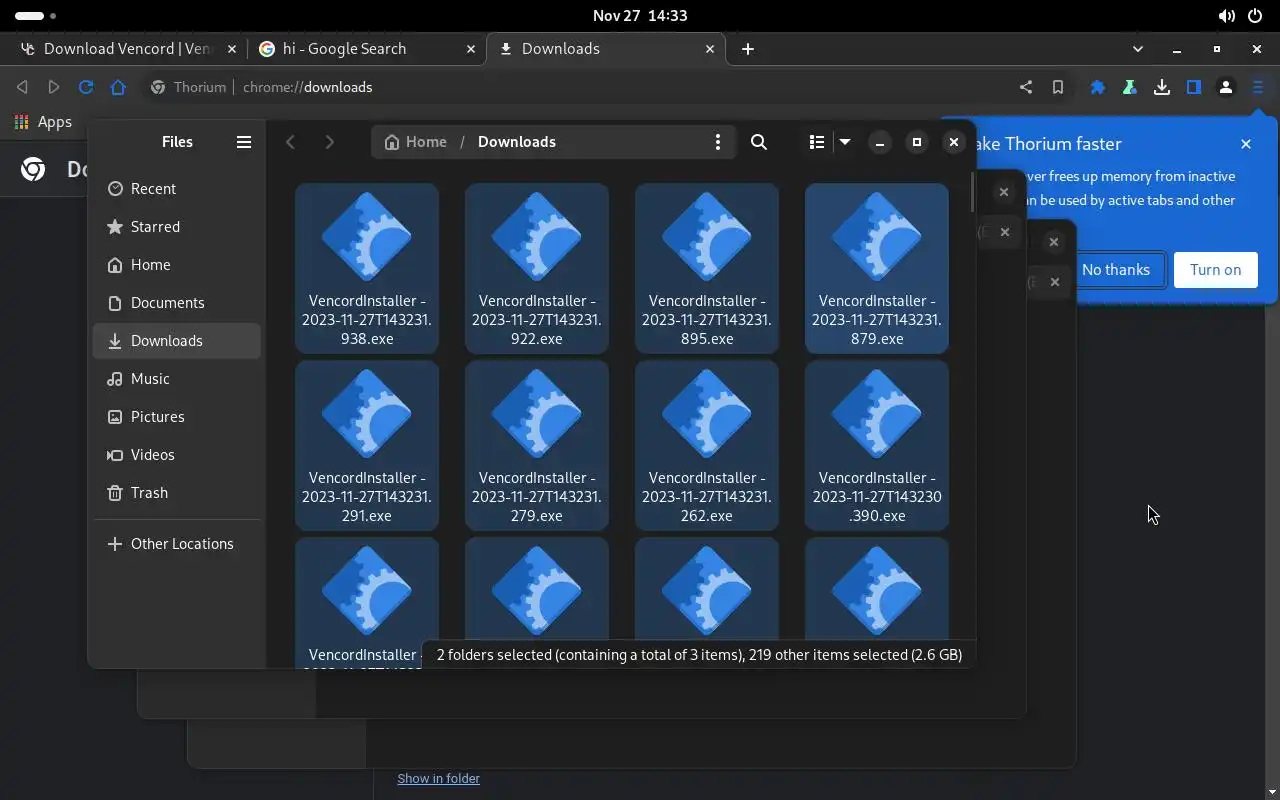Click Turn on in memory saver popup
The image size is (1280, 800).
click(x=1215, y=270)
